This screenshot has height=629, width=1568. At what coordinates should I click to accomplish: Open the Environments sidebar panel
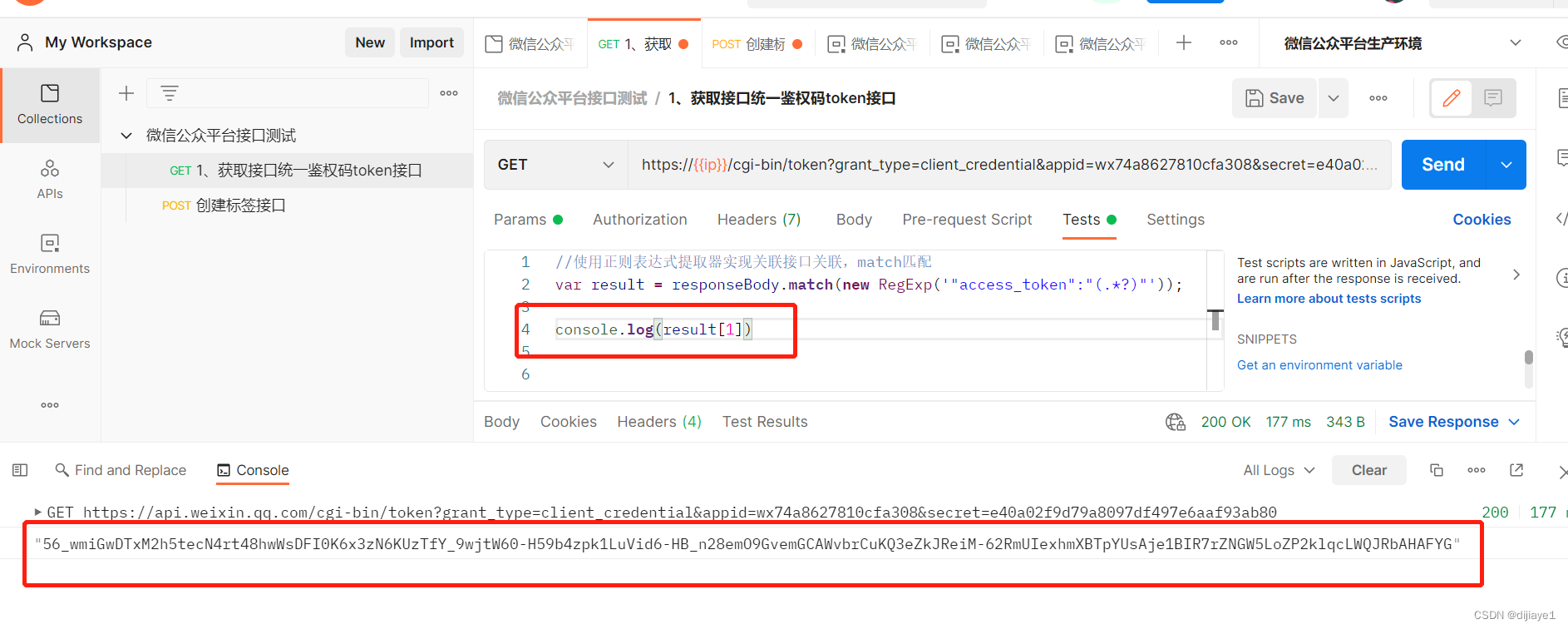click(50, 255)
